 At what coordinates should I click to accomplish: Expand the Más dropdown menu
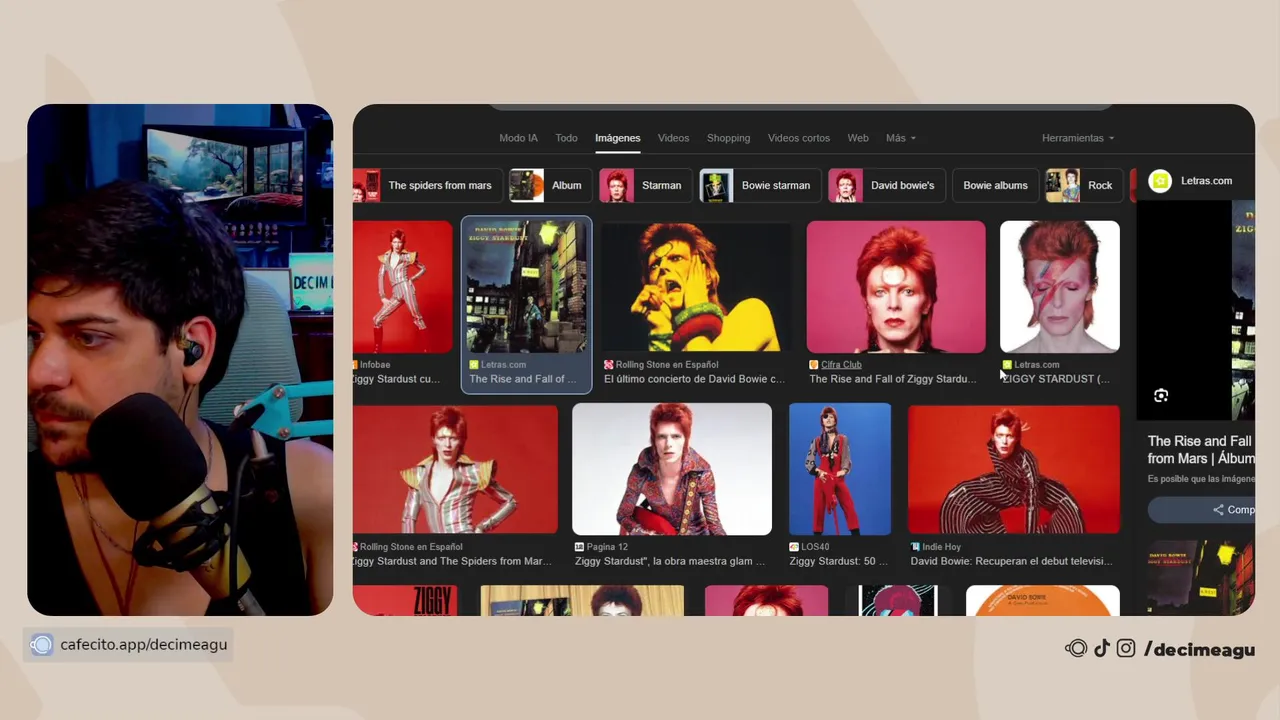click(900, 138)
